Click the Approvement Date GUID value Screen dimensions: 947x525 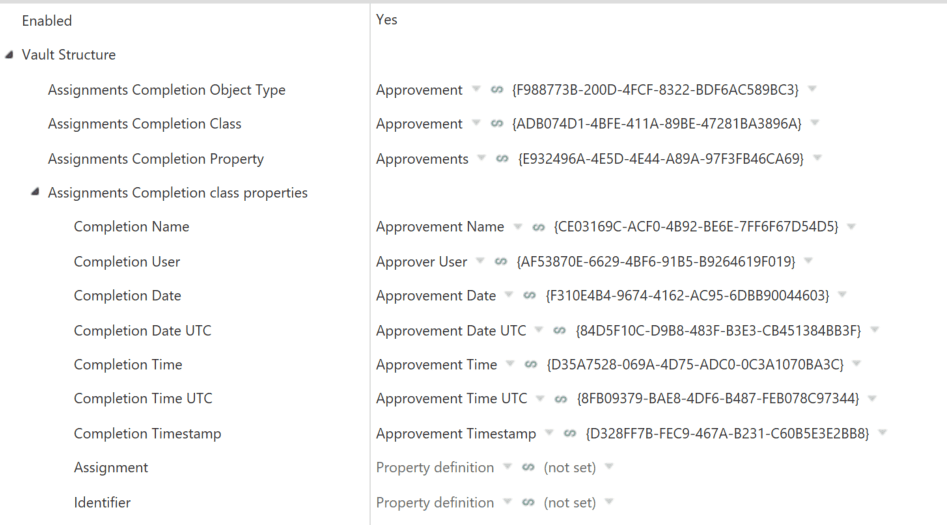[x=687, y=295]
